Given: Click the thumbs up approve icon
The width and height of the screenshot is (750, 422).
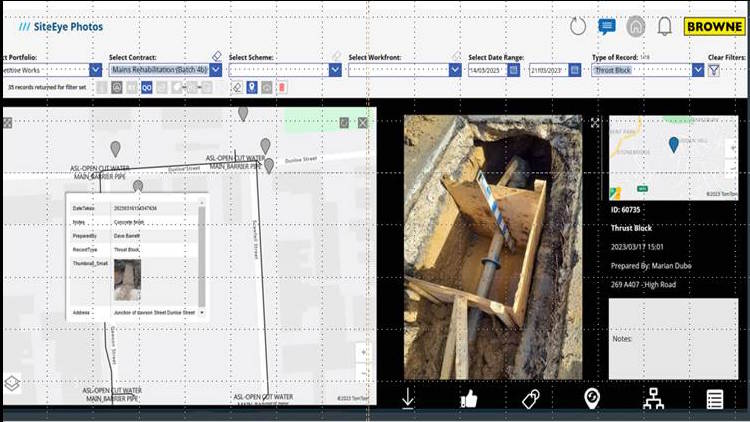Looking at the screenshot, I should tap(469, 399).
